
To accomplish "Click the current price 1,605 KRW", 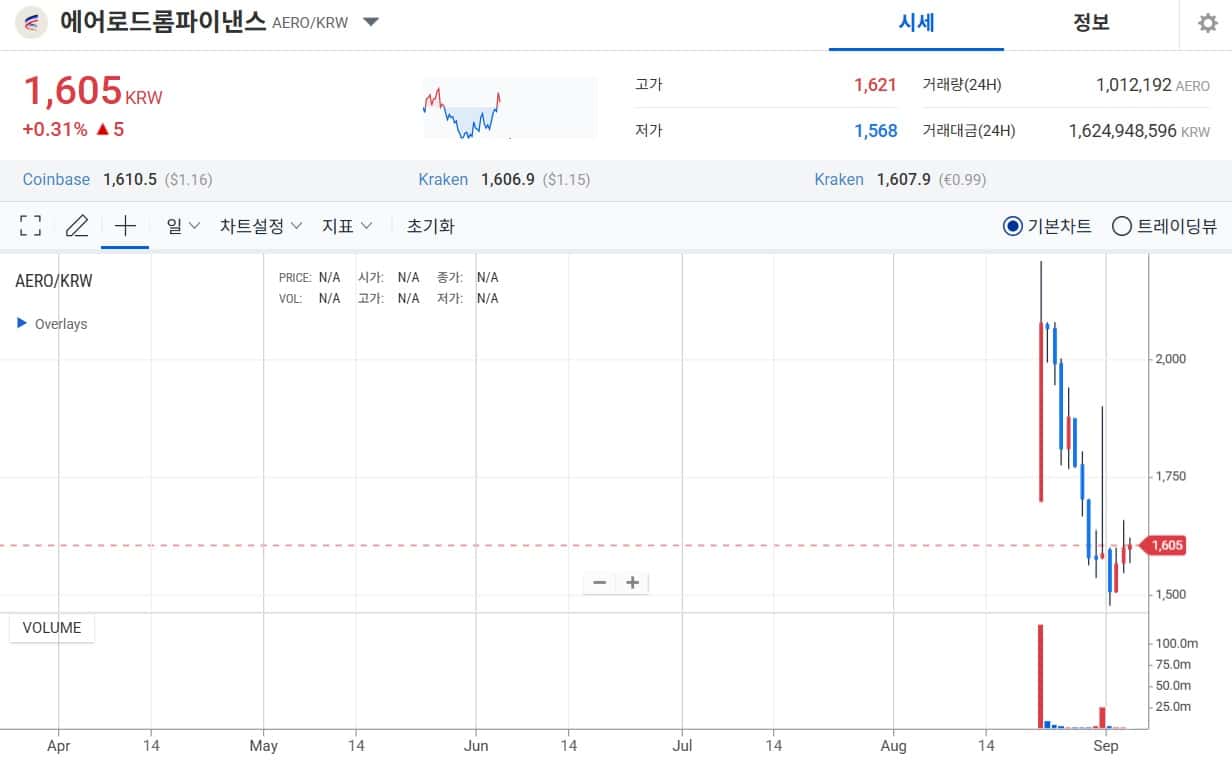I will pyautogui.click(x=92, y=91).
